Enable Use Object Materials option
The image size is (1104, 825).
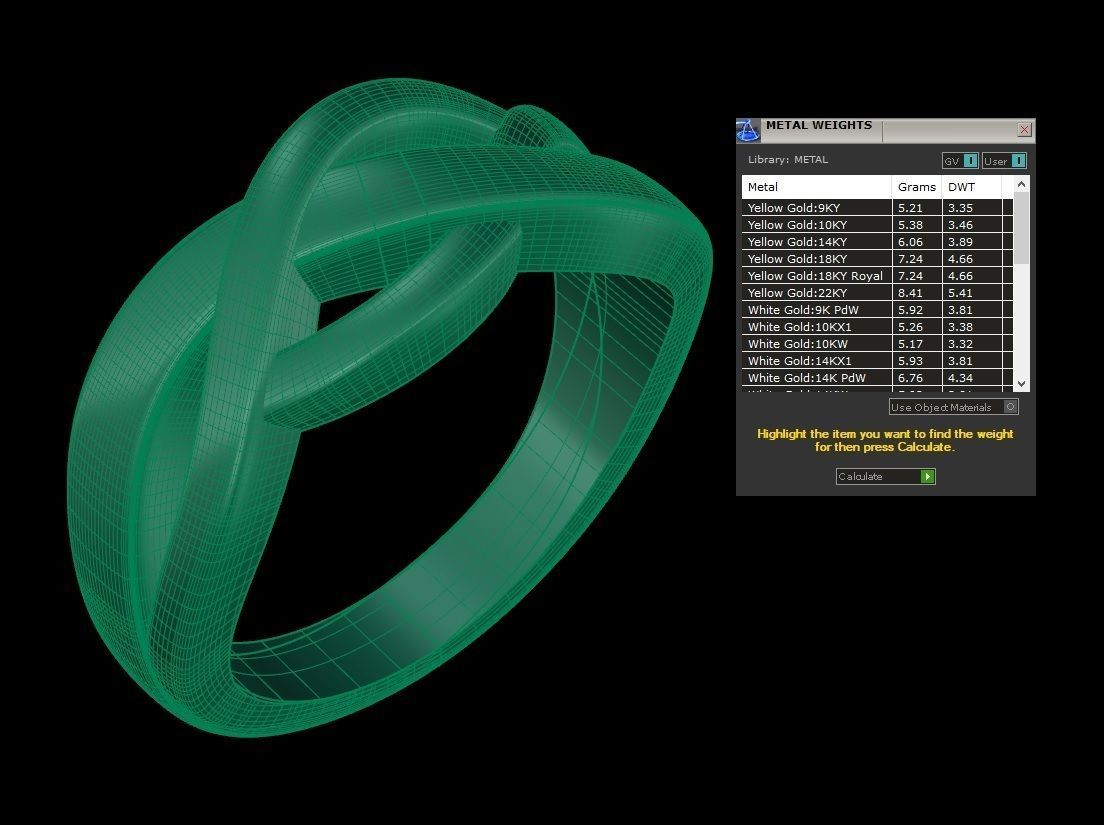click(x=954, y=407)
